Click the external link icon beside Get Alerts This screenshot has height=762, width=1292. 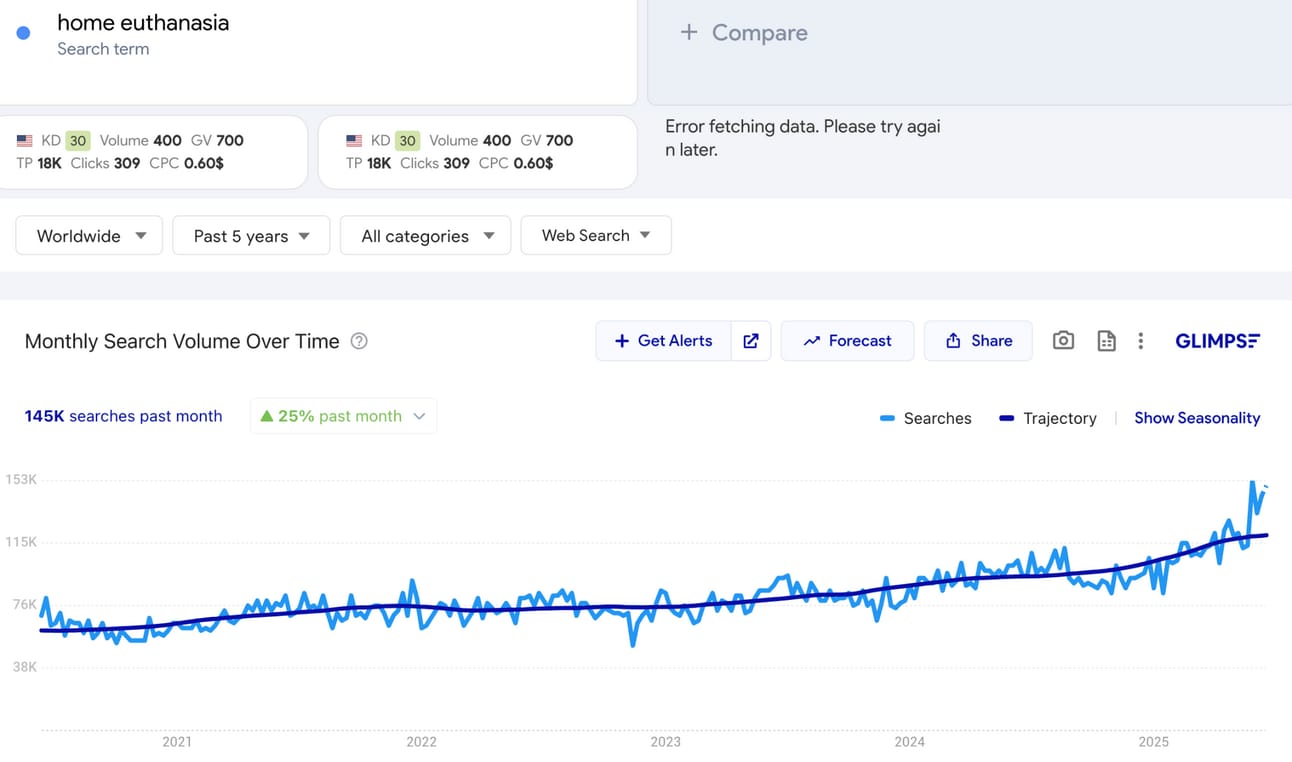tap(751, 341)
